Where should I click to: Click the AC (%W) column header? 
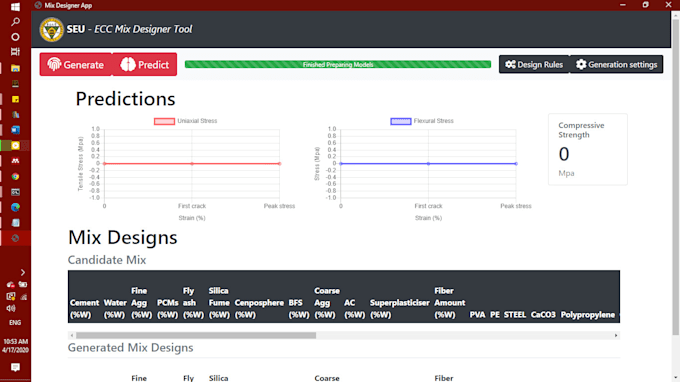pos(354,309)
